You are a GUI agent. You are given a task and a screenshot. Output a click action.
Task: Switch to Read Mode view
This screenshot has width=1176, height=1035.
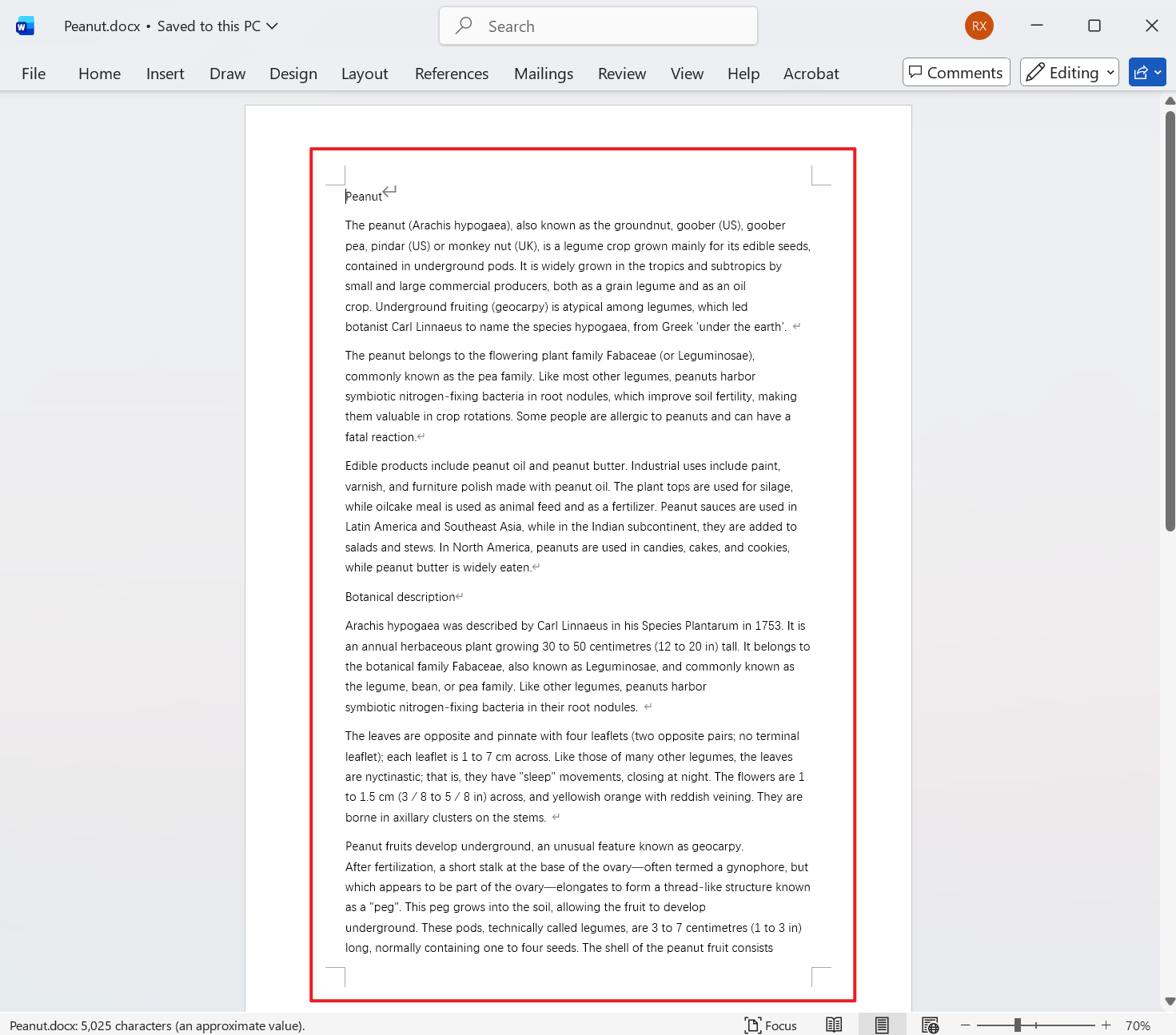(x=834, y=1025)
